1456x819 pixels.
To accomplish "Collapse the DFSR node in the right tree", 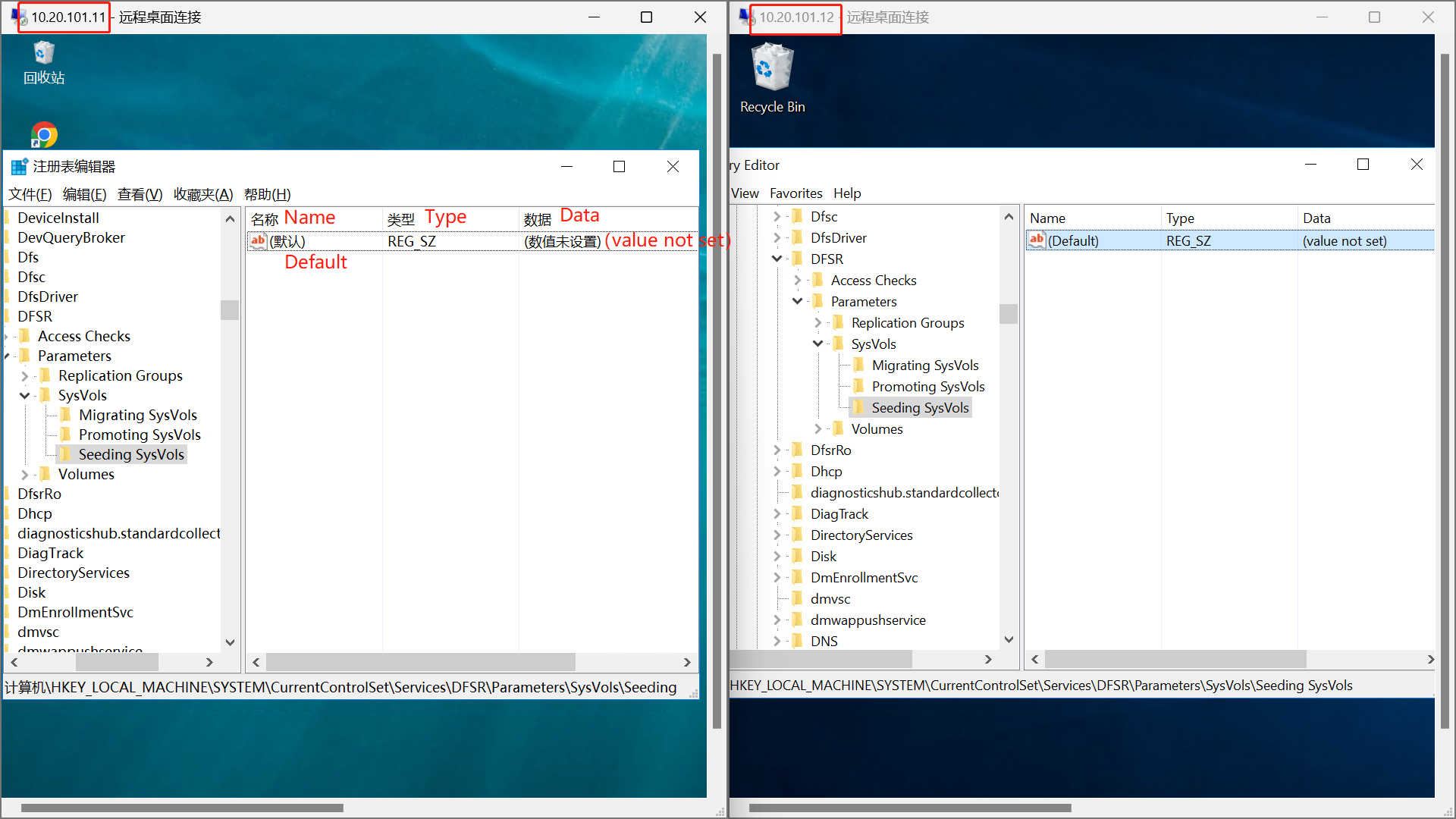I will (777, 259).
